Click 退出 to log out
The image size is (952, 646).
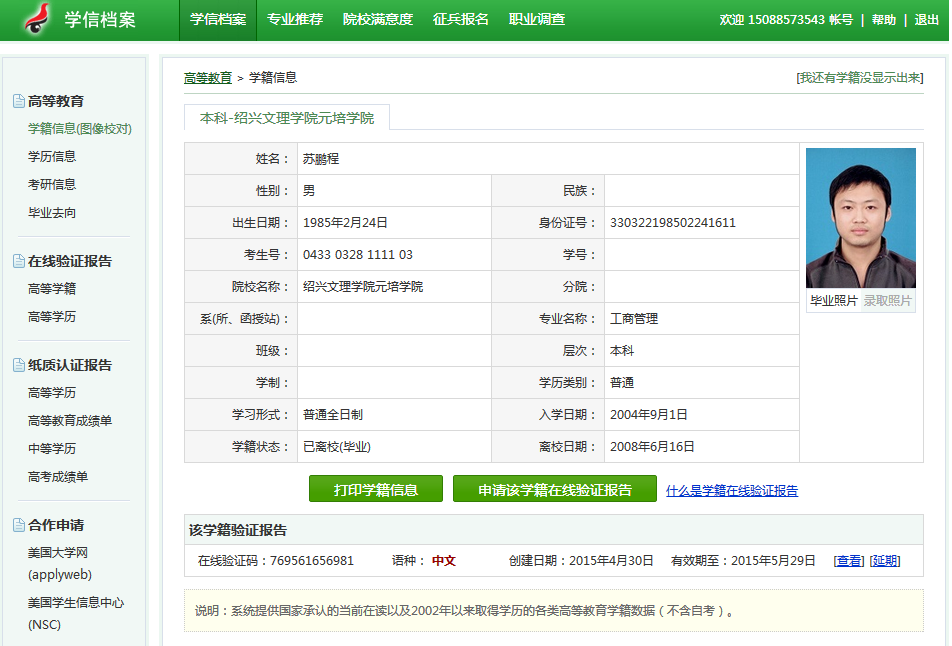coord(927,20)
